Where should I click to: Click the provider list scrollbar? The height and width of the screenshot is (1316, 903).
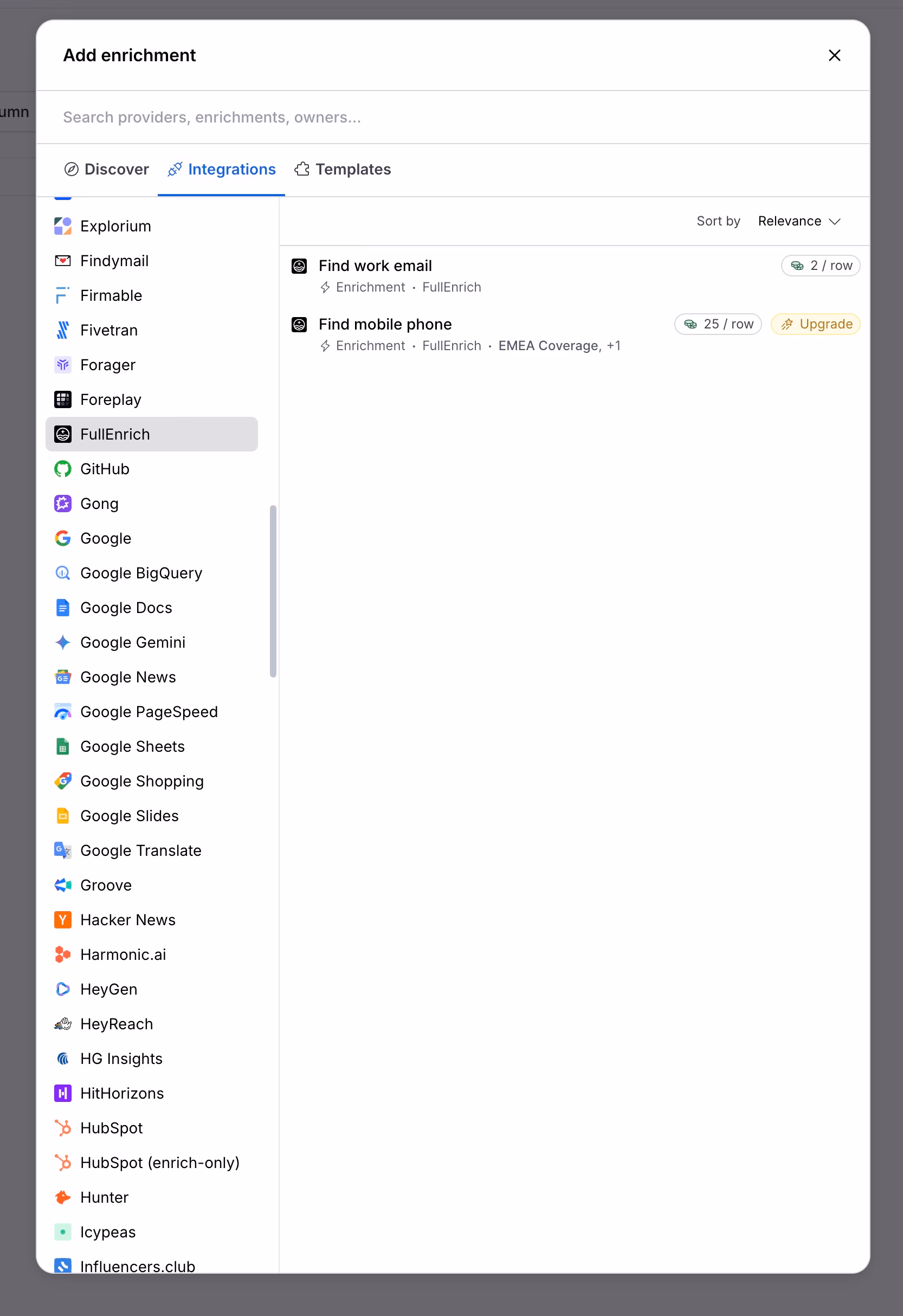pyautogui.click(x=274, y=591)
